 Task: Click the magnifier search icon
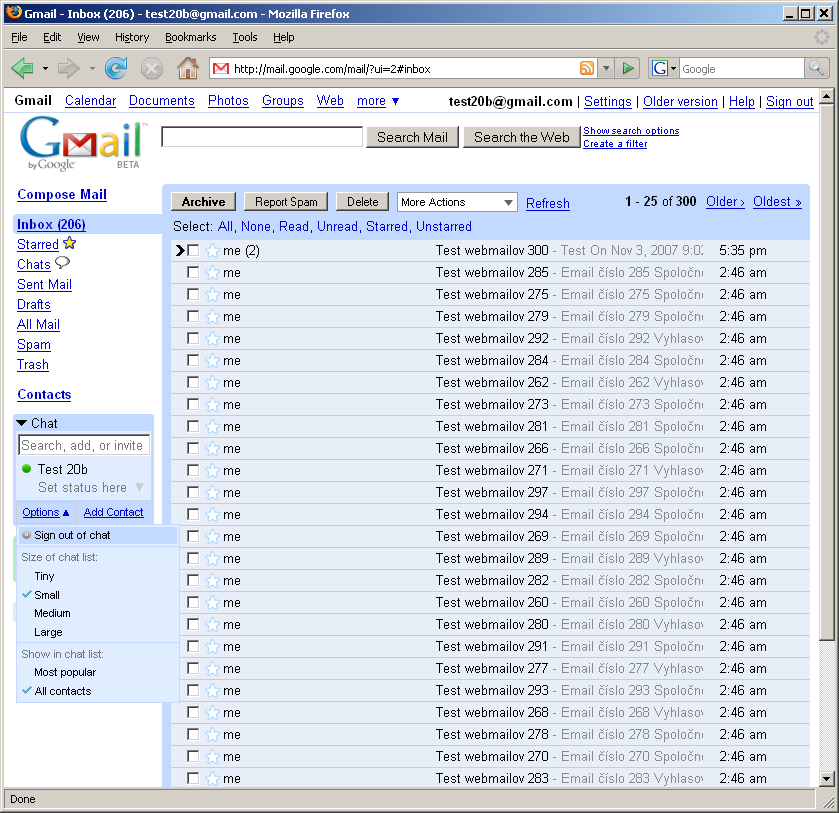[815, 68]
